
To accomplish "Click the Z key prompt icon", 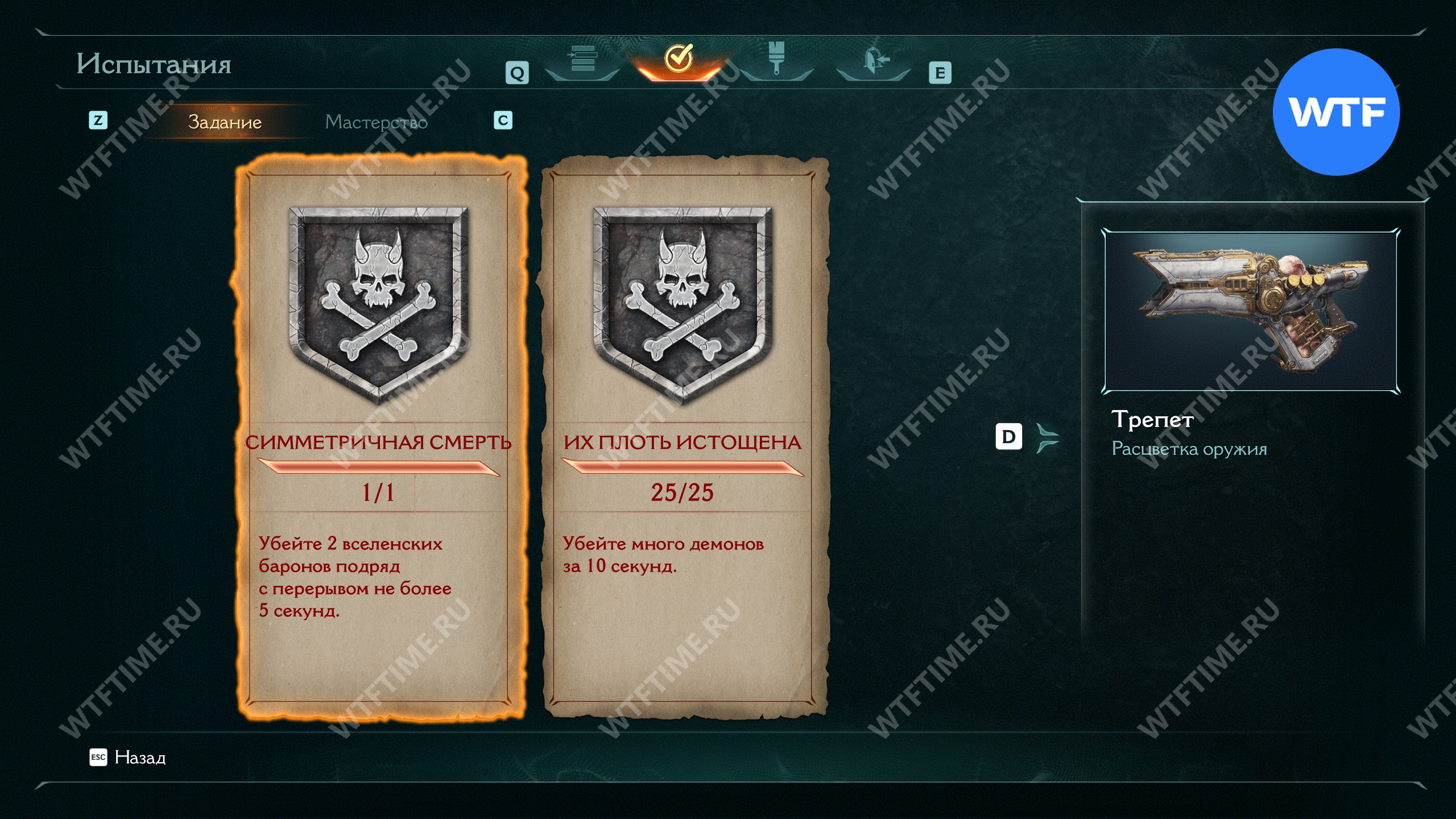I will 98,120.
